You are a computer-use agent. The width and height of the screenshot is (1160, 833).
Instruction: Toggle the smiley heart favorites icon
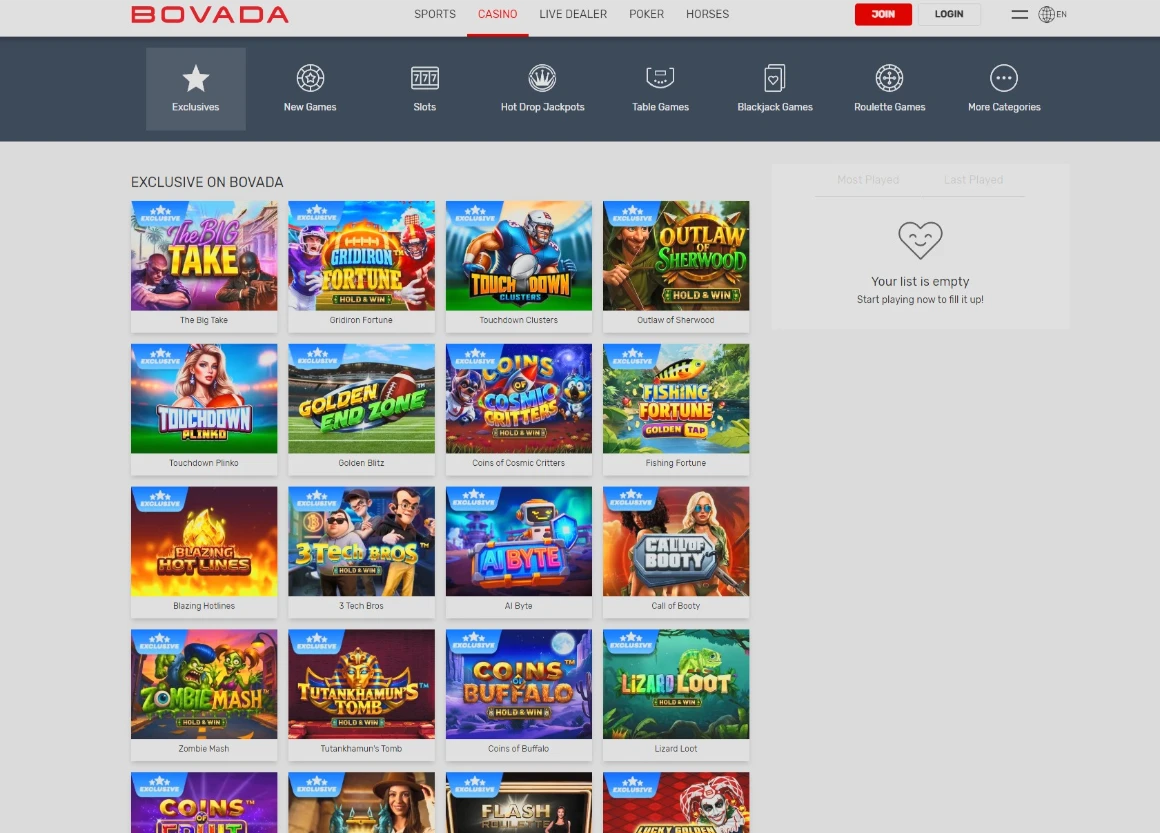919,240
